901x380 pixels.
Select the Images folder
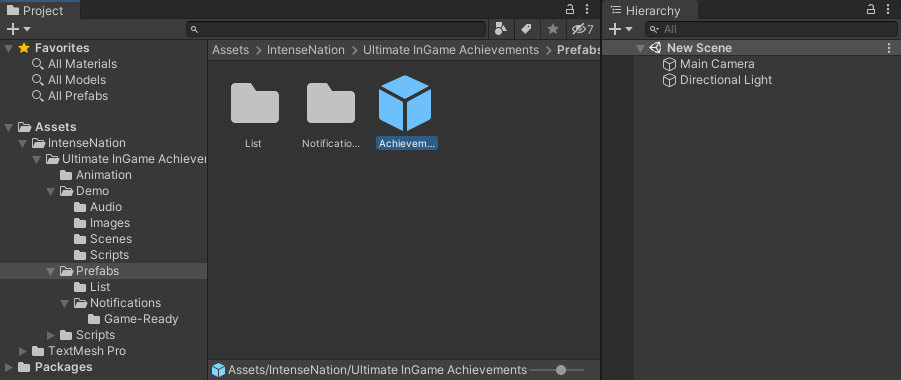click(x=110, y=223)
